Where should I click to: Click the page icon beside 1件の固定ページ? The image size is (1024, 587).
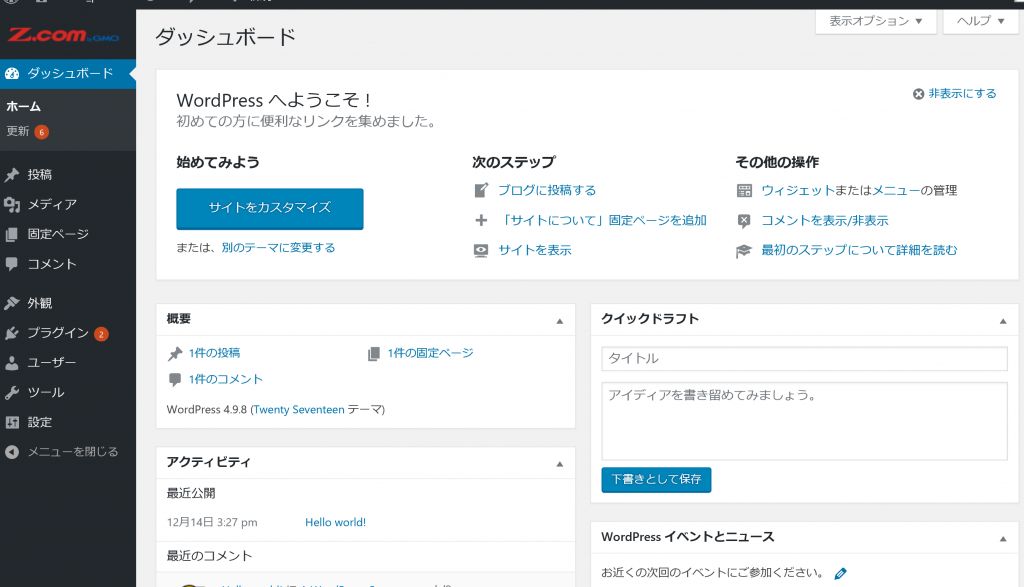(x=374, y=353)
